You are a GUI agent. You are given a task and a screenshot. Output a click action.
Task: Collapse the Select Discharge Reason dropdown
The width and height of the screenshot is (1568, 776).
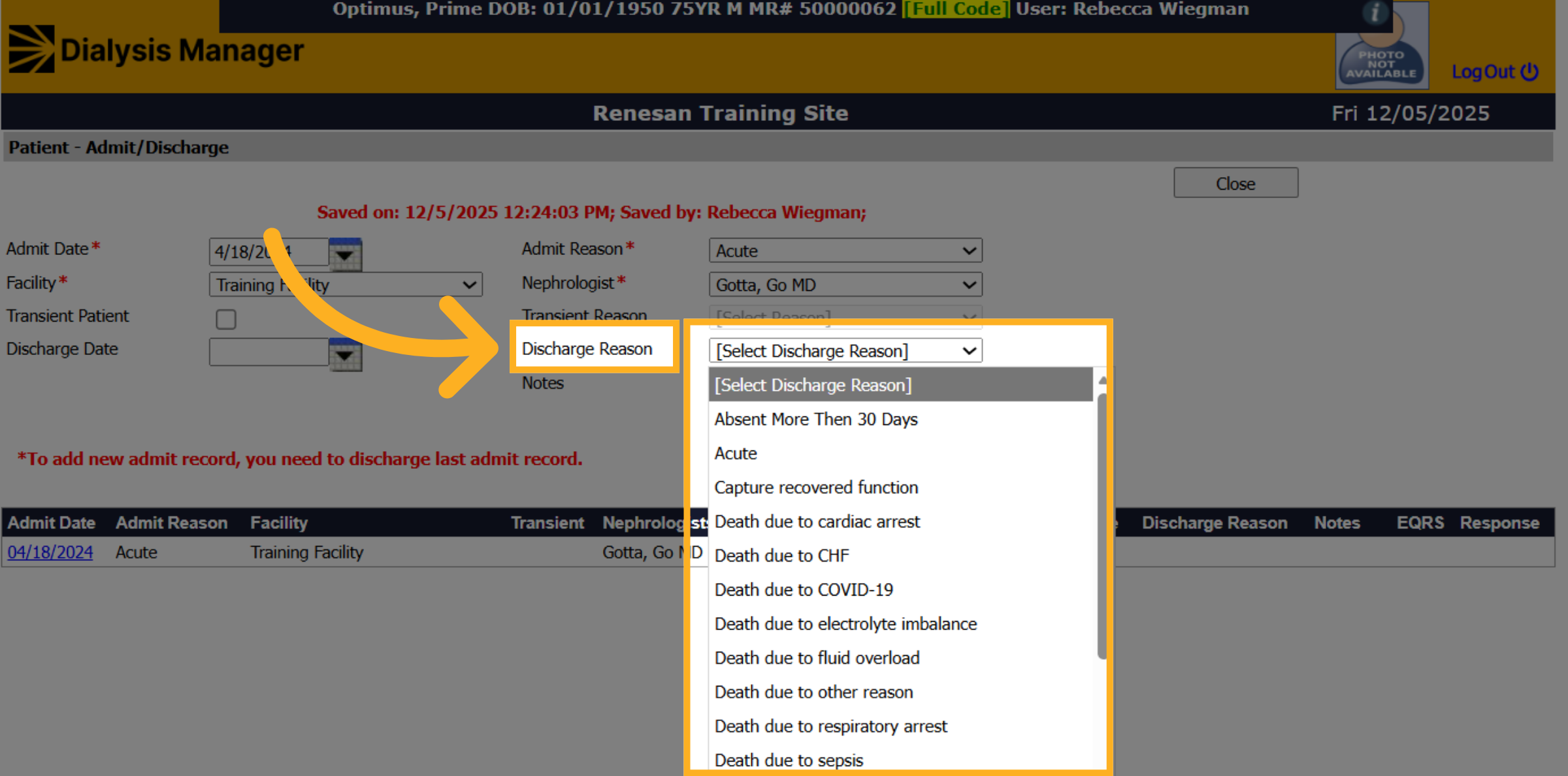pyautogui.click(x=845, y=350)
